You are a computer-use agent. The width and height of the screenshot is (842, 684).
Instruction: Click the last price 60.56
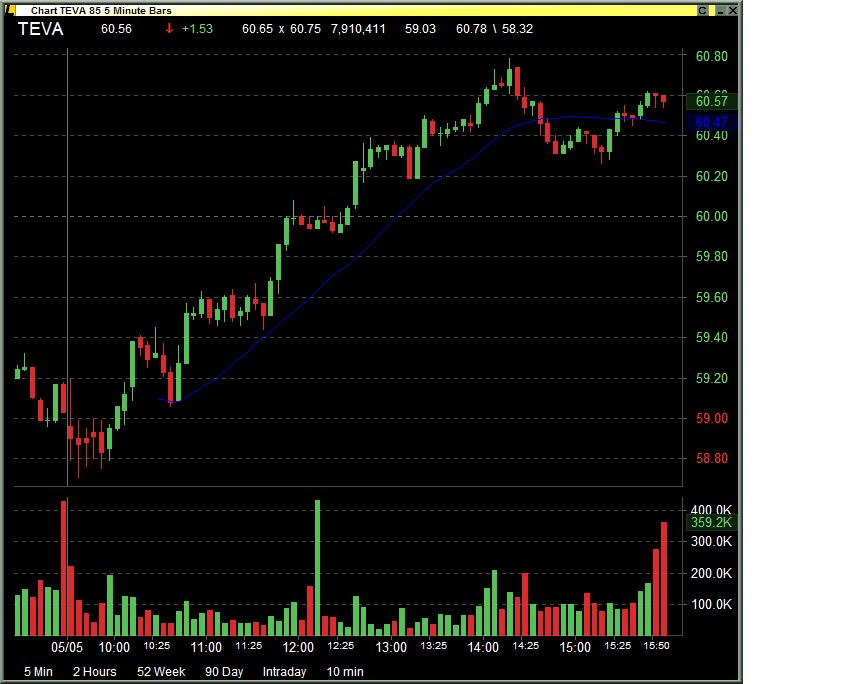click(116, 29)
